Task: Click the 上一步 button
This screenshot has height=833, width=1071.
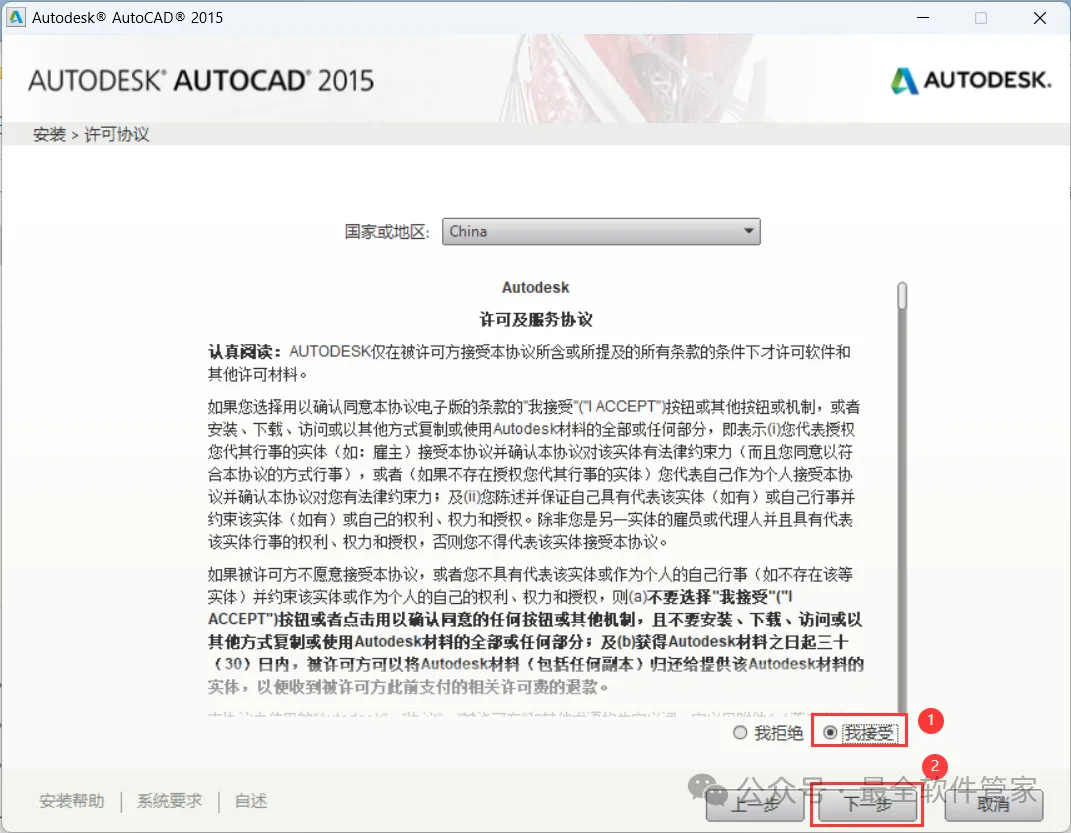Action: (x=755, y=804)
